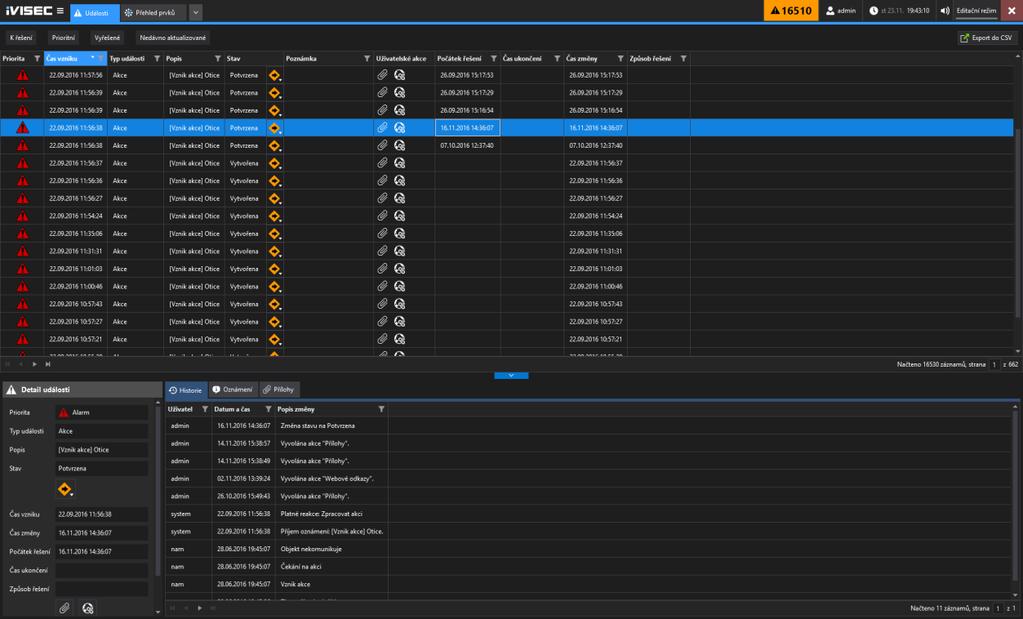Open state diamond in 11:54:24 row

pos(275,217)
